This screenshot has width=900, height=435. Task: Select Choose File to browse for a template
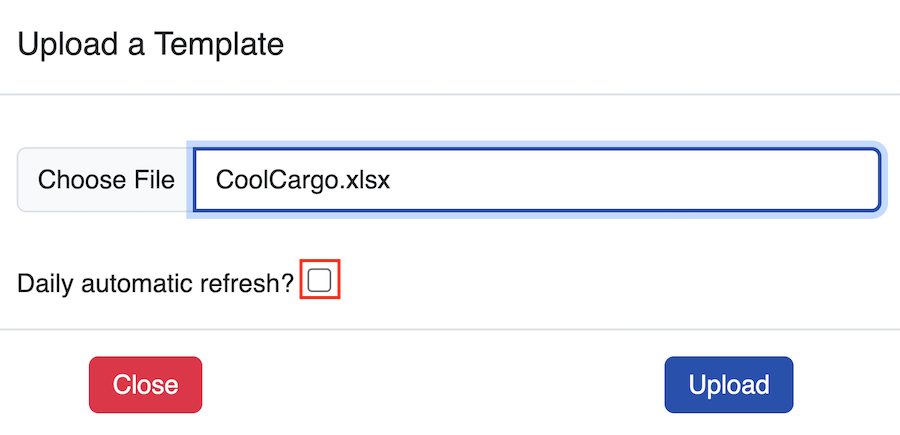click(x=105, y=180)
